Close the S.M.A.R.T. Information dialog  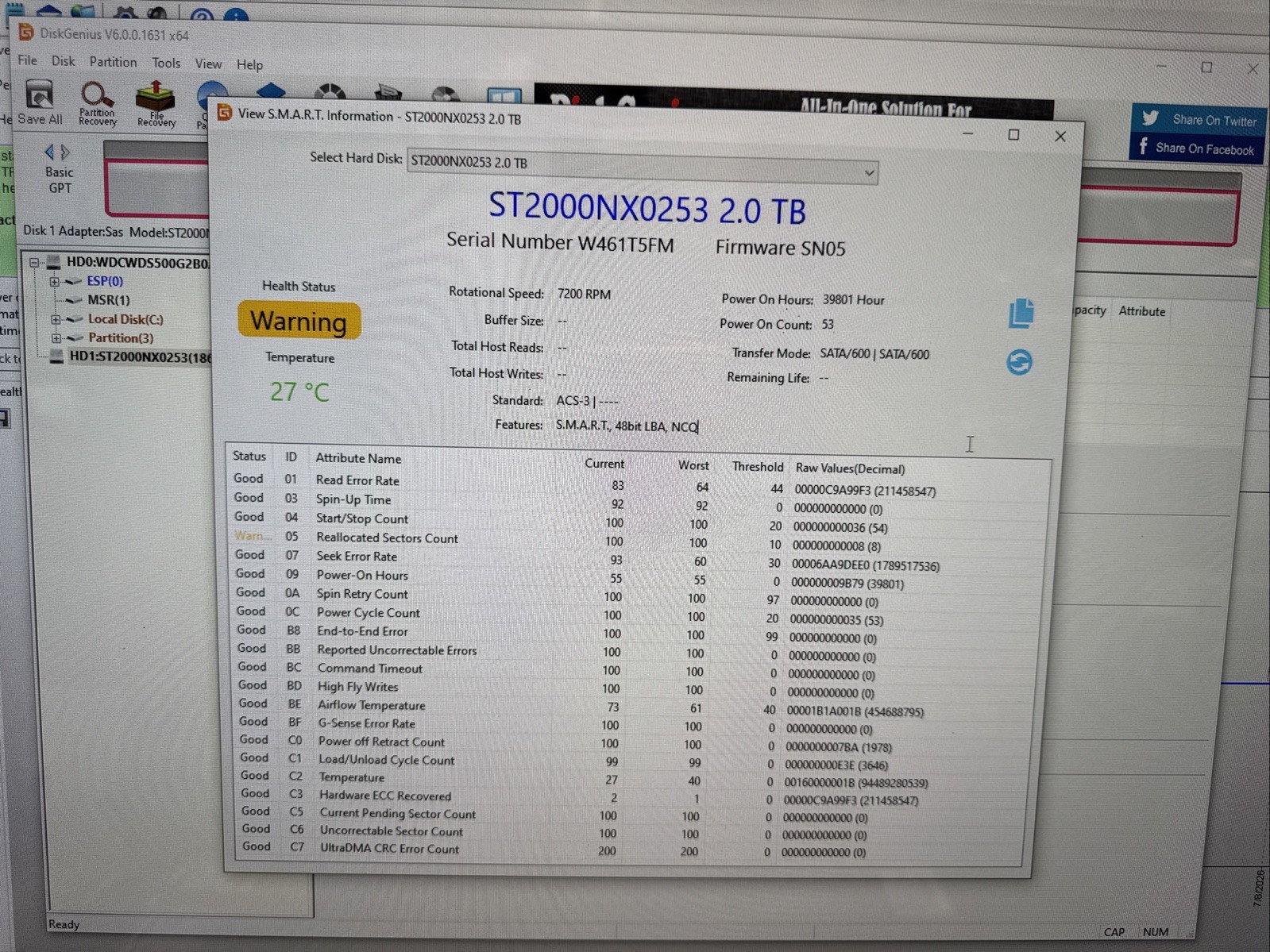tap(1060, 137)
